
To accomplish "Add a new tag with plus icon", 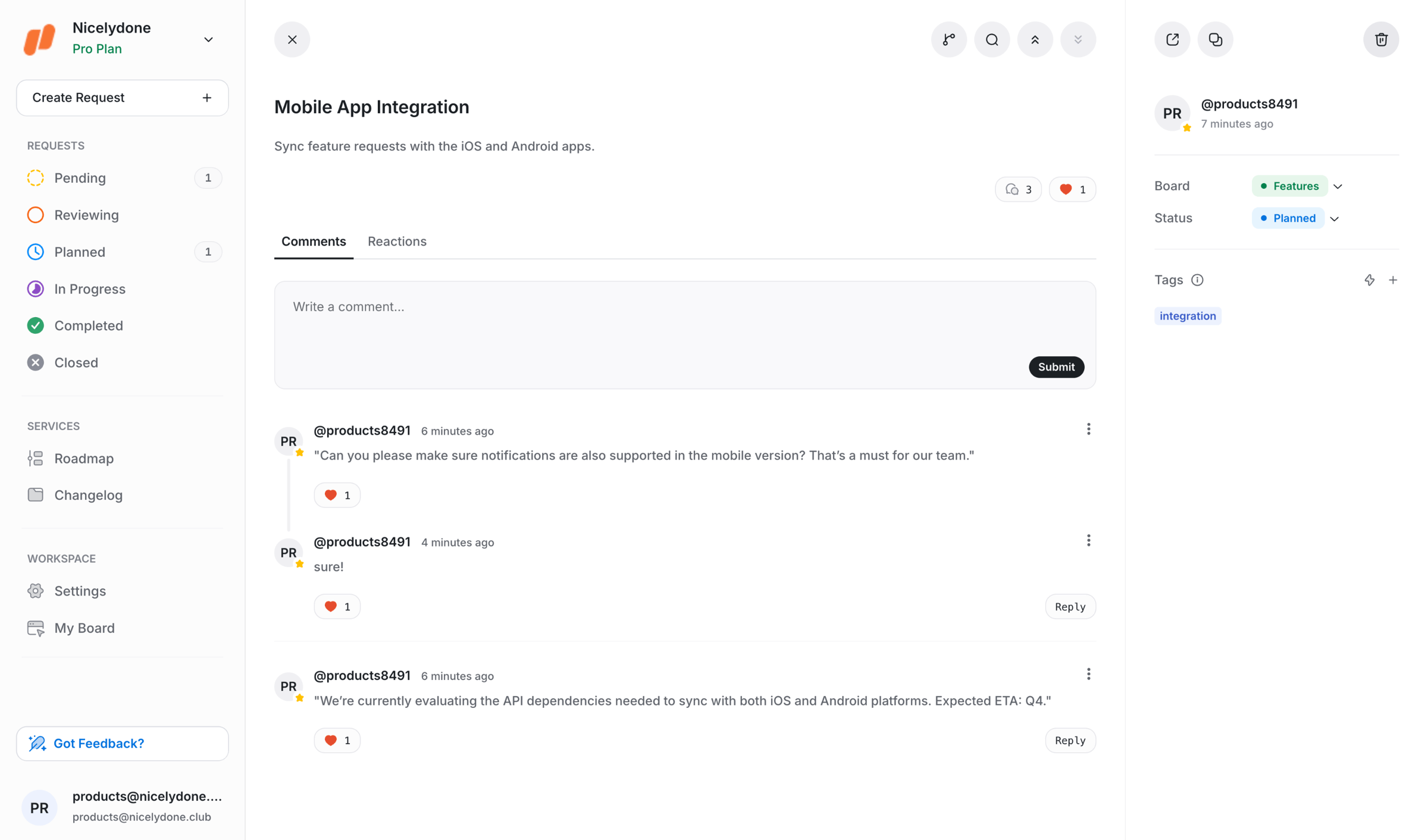I will click(x=1393, y=280).
